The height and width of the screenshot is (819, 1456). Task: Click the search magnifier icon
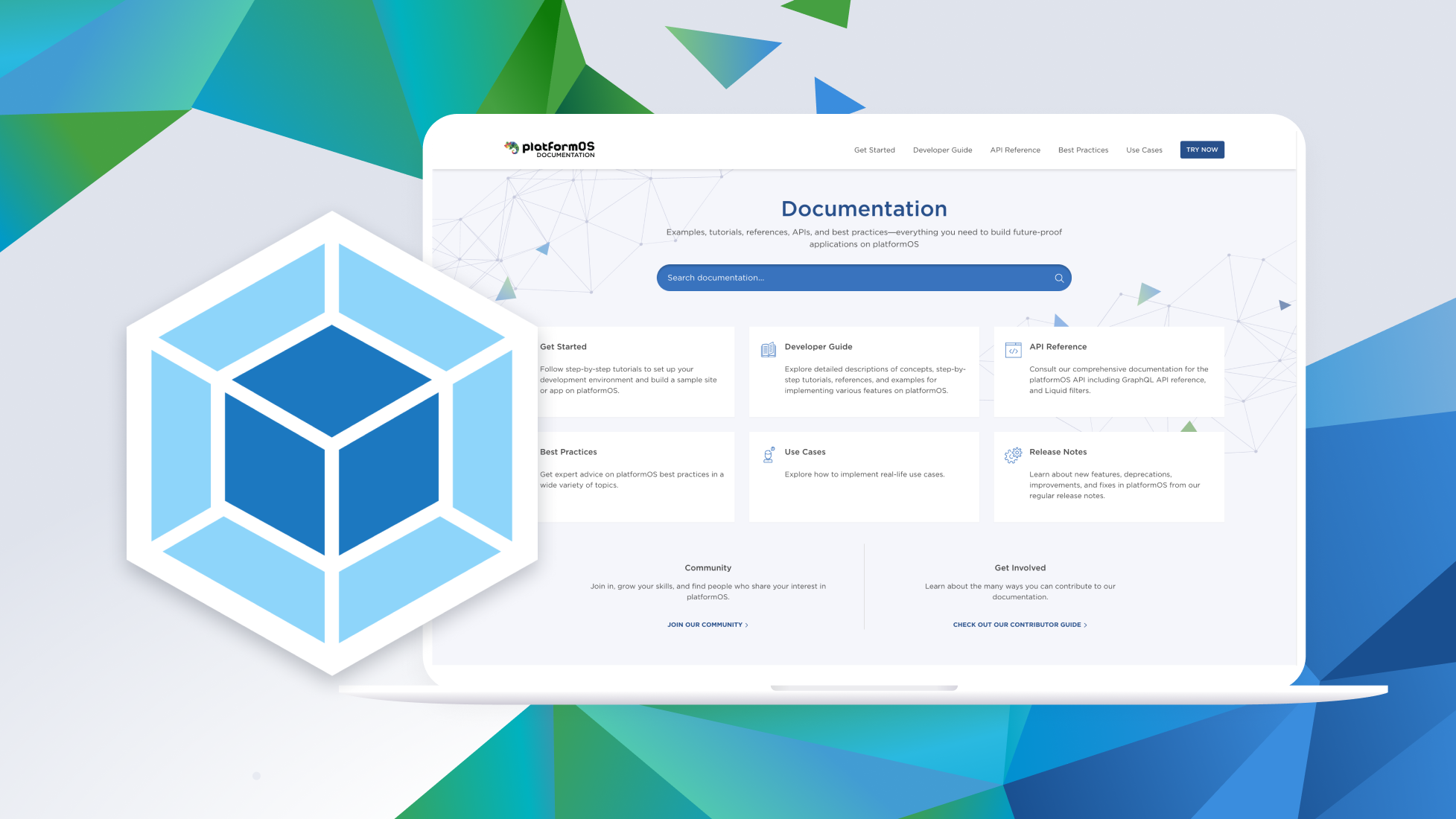[1058, 278]
